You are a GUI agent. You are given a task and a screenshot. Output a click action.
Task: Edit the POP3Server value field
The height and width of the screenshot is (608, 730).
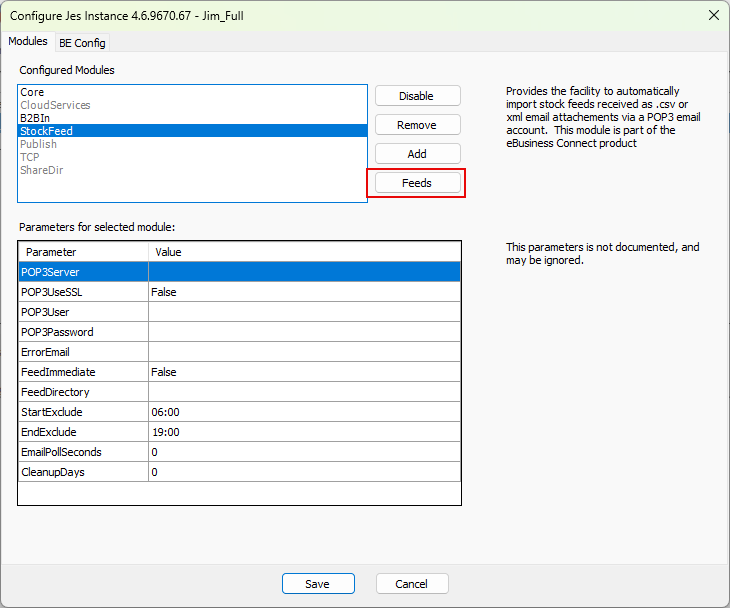coord(304,272)
